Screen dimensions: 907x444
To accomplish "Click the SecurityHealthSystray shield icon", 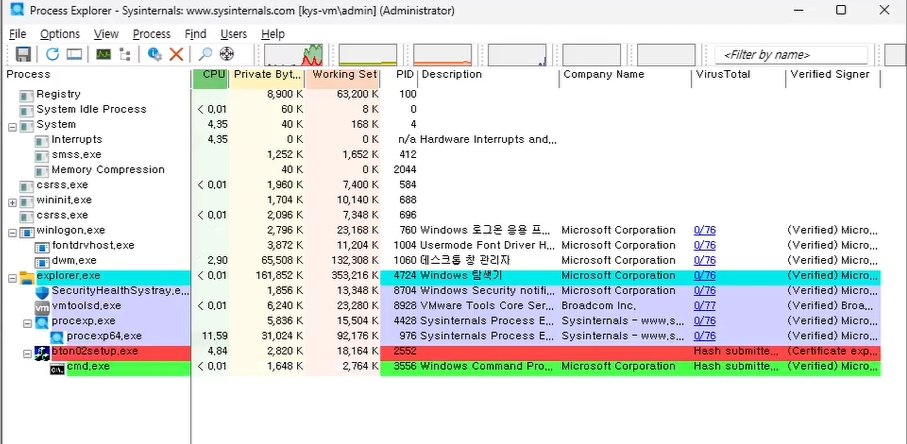I will 42,292.
